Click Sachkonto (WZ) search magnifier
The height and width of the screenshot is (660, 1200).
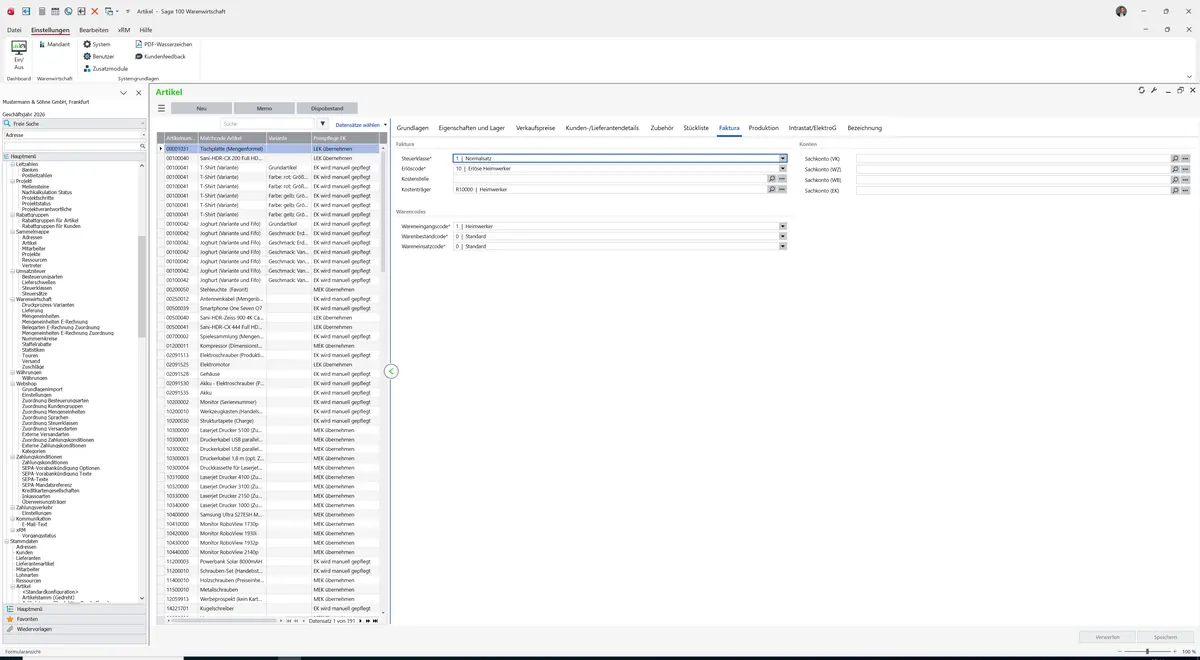click(1175, 169)
